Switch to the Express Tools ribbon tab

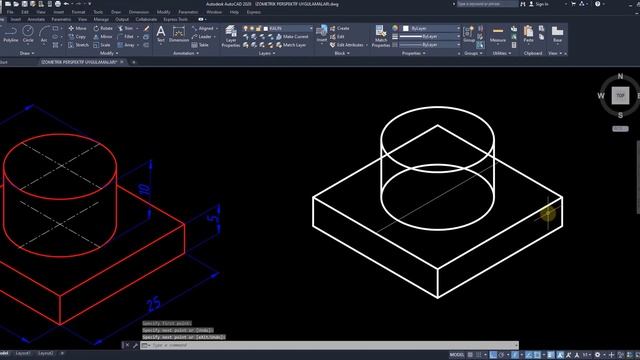pyautogui.click(x=176, y=19)
